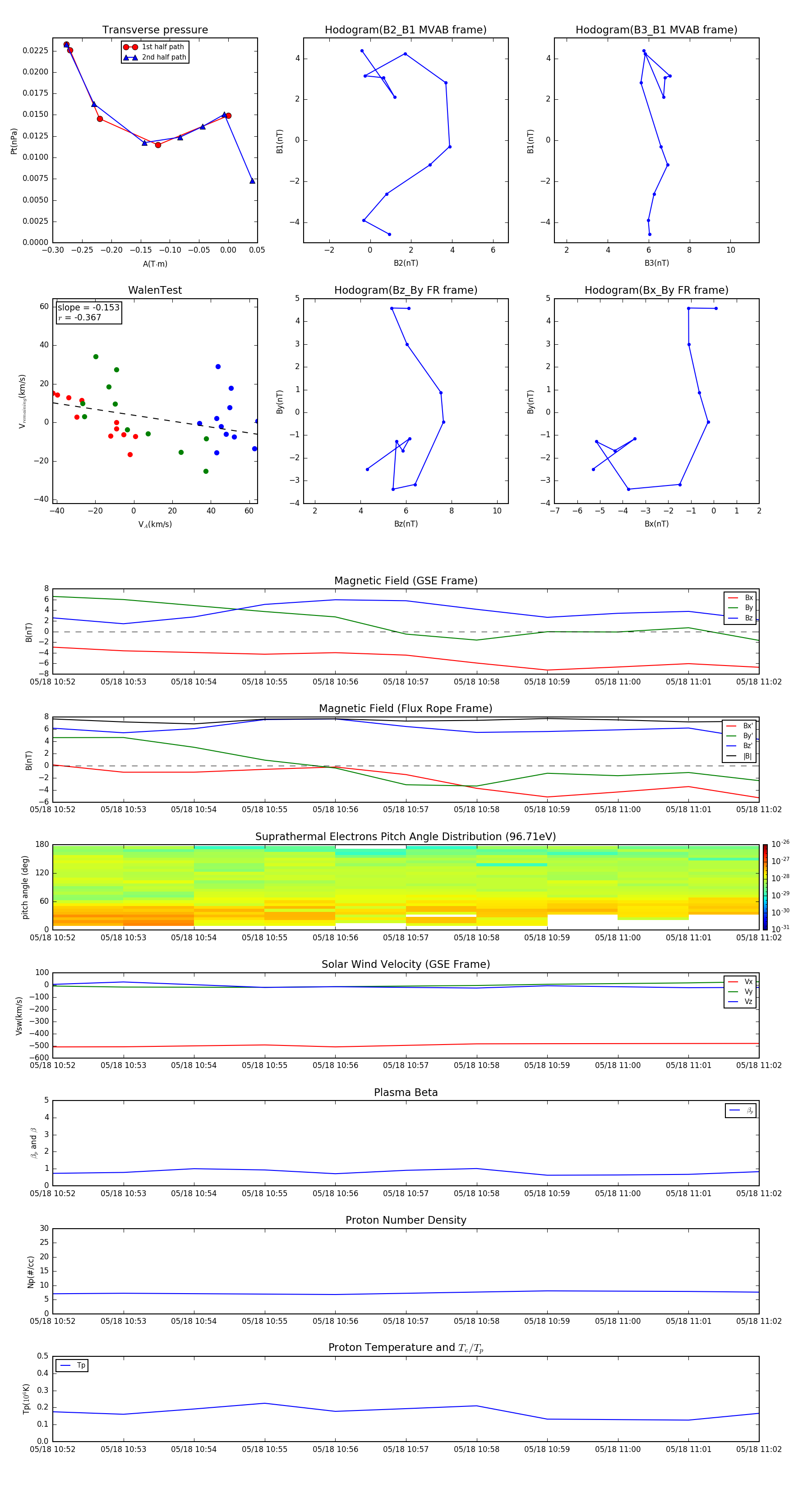Click the 'Hodogram(B2_B1 MVAB frame)' title
Viewport: 812px width, 1489px height.
[406, 30]
